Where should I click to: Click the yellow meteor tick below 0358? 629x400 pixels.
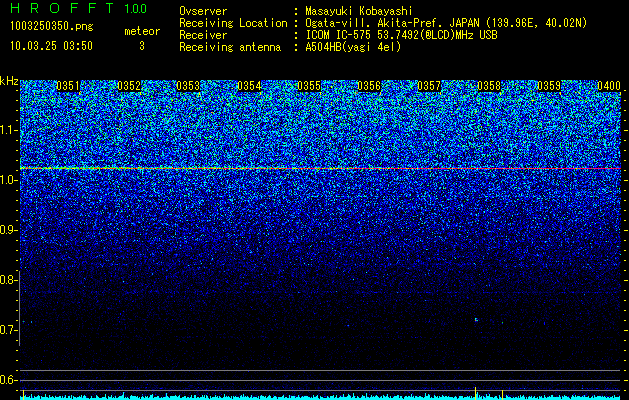[x=475, y=393]
